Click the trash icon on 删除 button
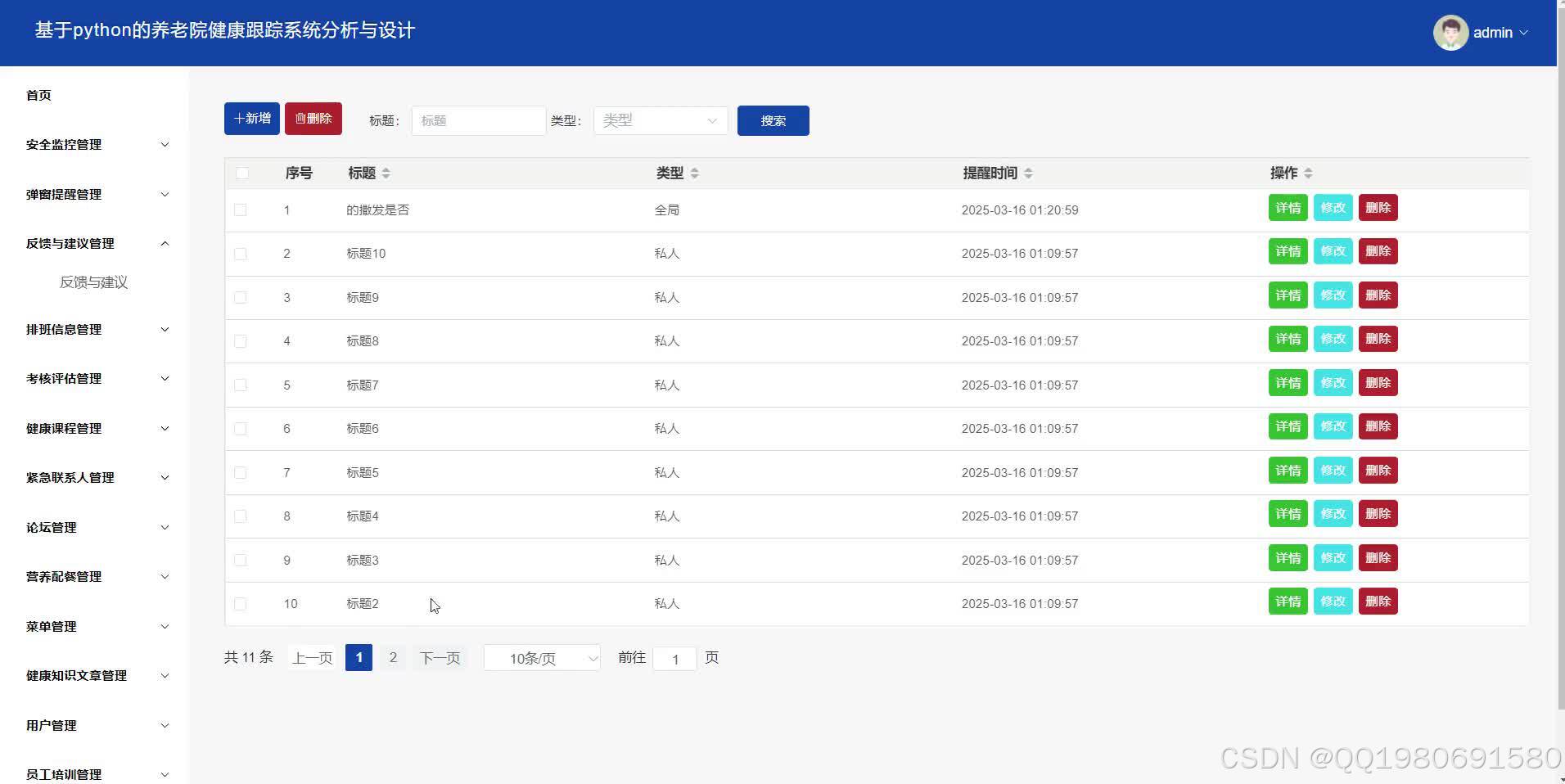The height and width of the screenshot is (784, 1565). pos(301,119)
